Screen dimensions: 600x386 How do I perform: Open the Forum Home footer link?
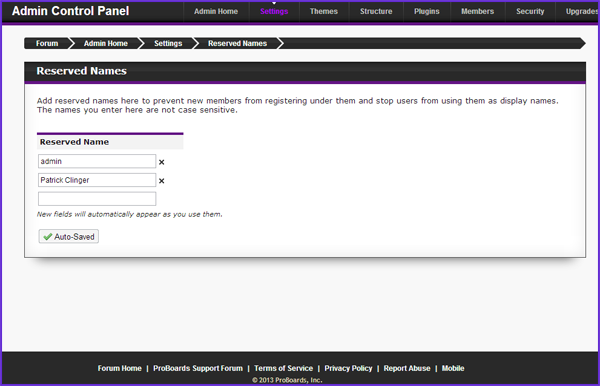119,368
